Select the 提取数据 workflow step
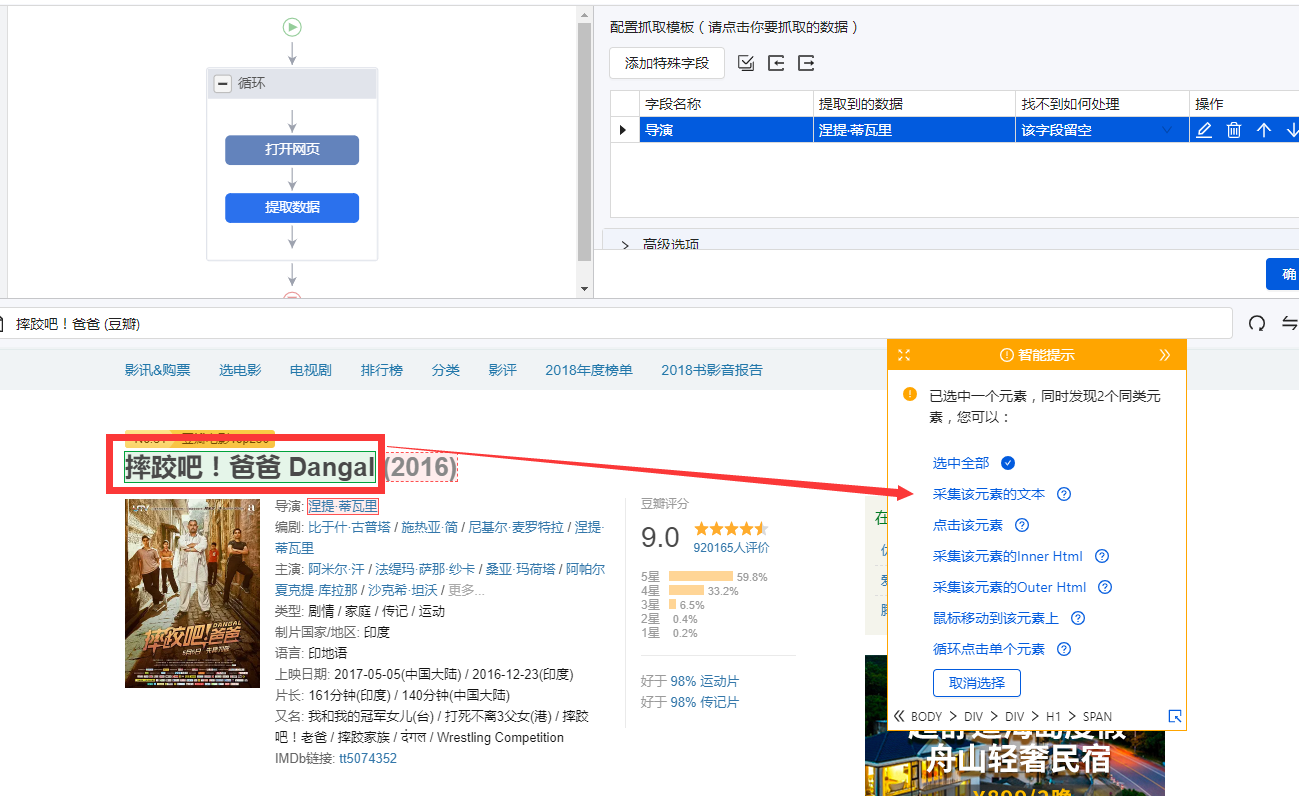Screen dimensions: 1299x796 292,208
